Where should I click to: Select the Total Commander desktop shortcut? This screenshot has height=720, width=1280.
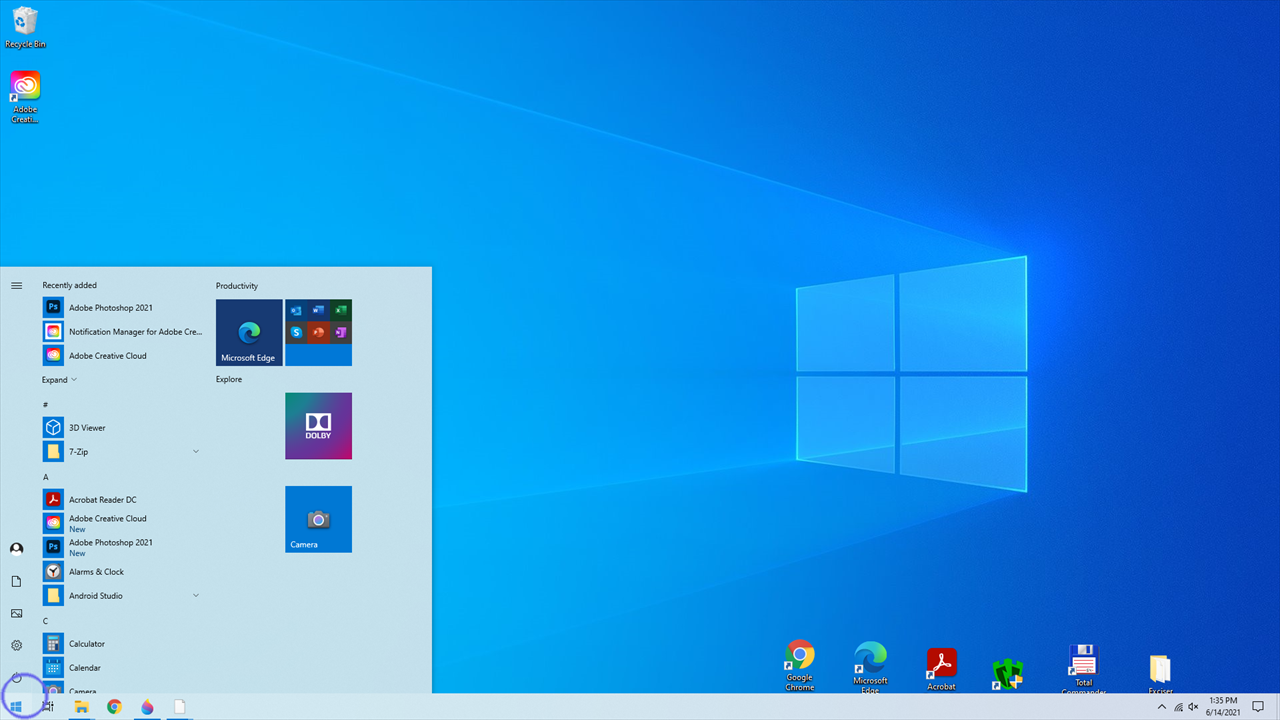click(x=1083, y=669)
